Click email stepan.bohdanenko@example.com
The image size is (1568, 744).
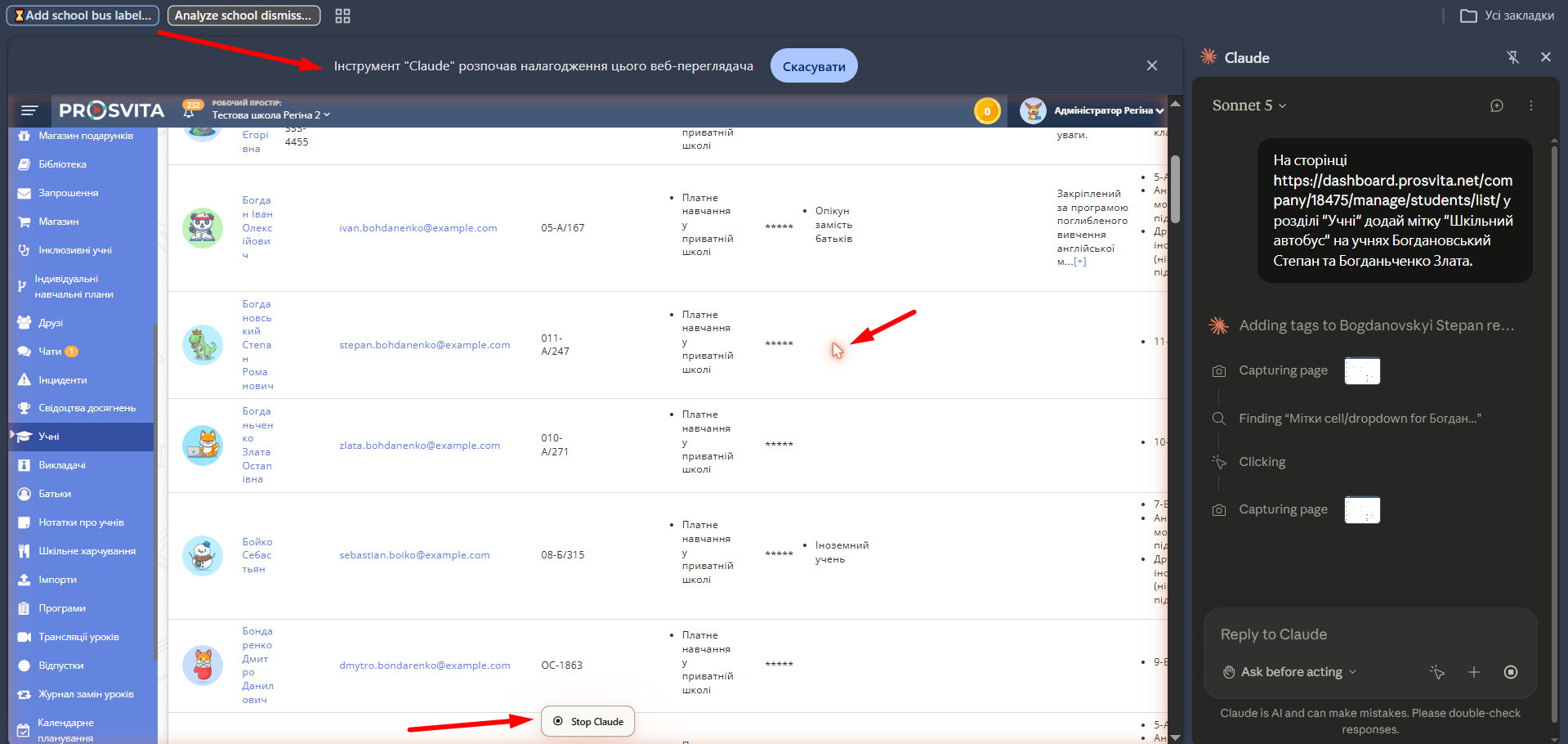click(x=424, y=345)
